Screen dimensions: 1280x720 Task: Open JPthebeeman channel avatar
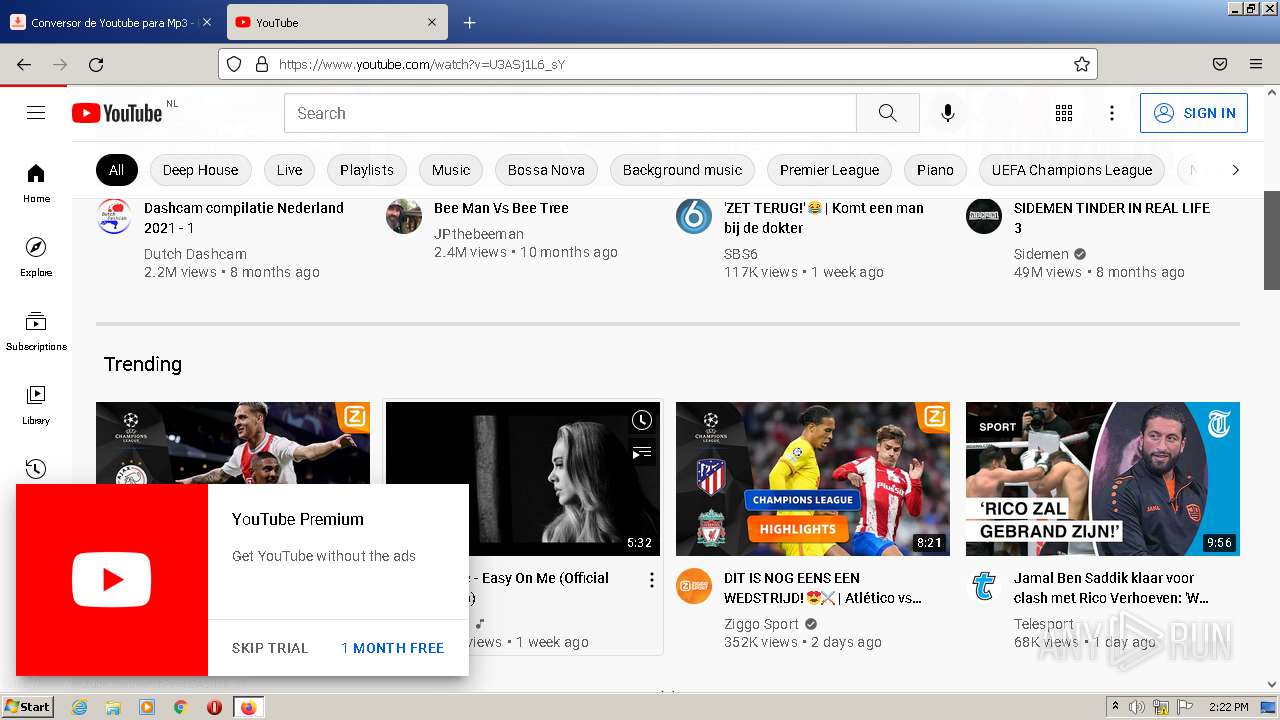coord(404,216)
